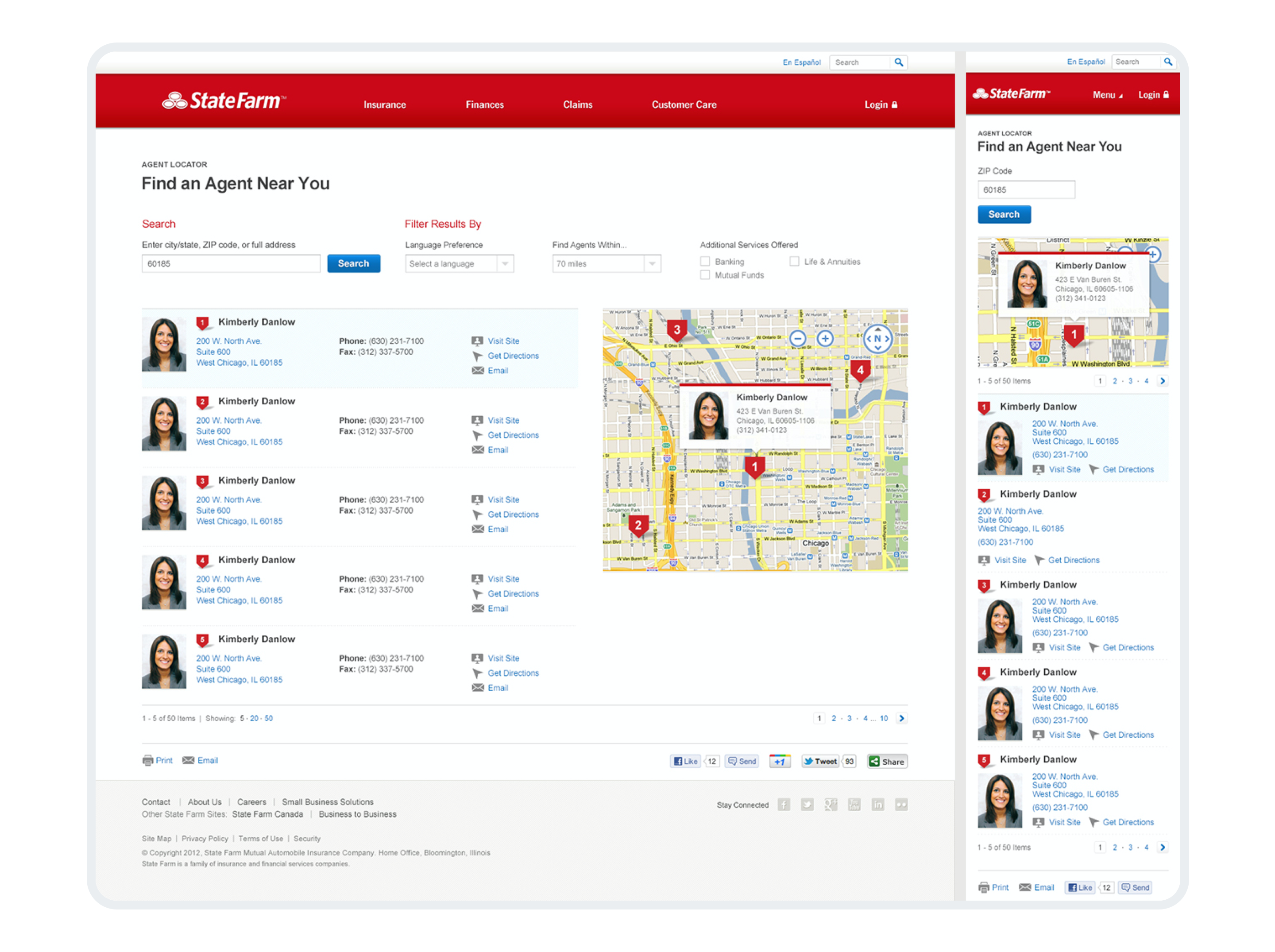
Task: Click the Google +1 button
Action: [780, 761]
